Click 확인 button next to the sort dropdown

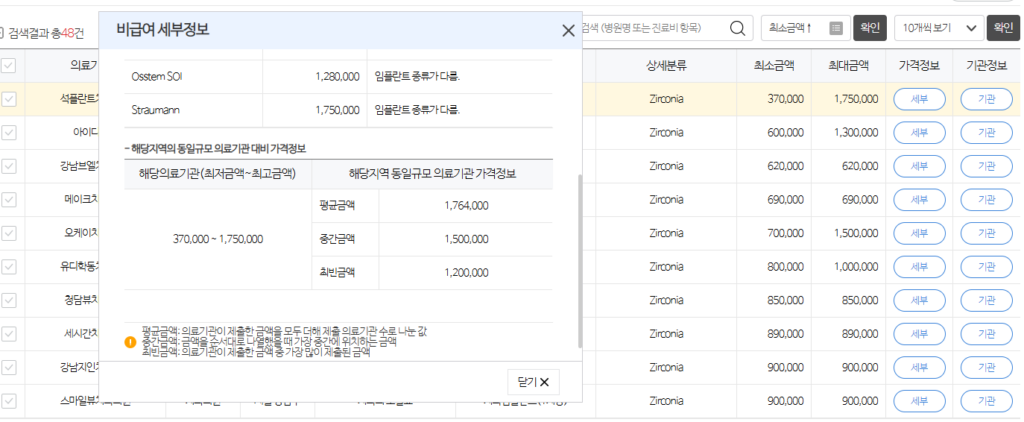[x=870, y=28]
